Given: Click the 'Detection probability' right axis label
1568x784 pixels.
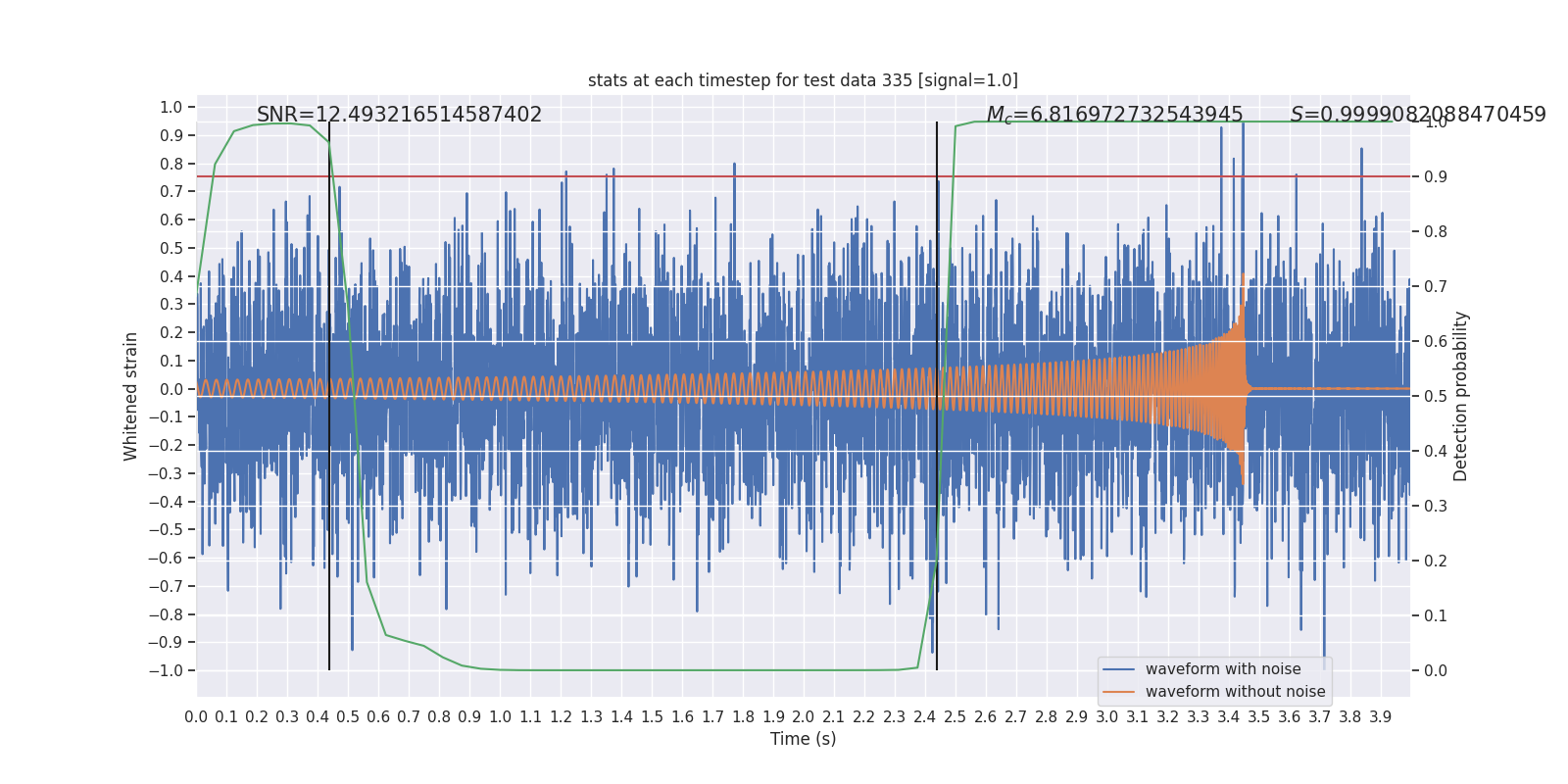Looking at the screenshot, I should [x=1460, y=396].
